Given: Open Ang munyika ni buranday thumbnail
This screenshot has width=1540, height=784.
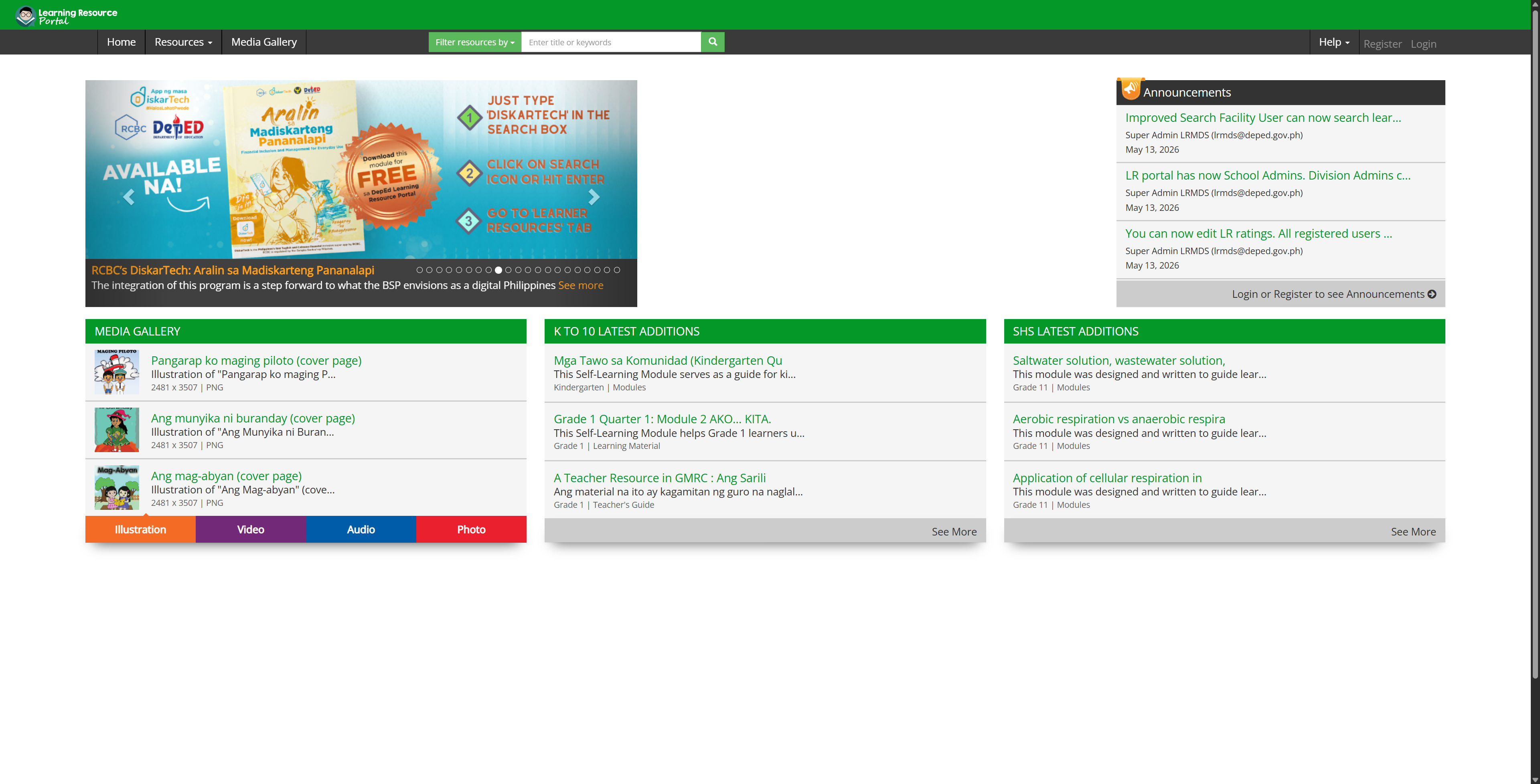Looking at the screenshot, I should (117, 430).
